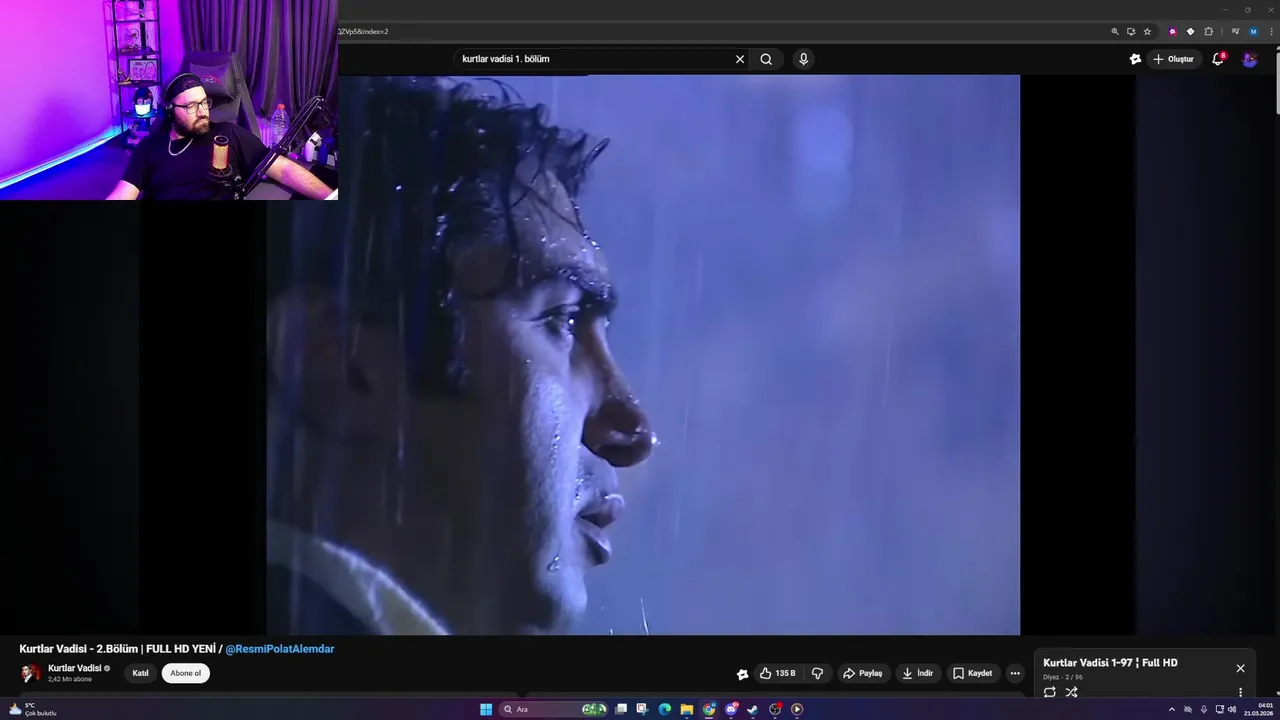1280x720 pixels.
Task: Dislike the video with the thumbs down
Action: pyautogui.click(x=817, y=673)
